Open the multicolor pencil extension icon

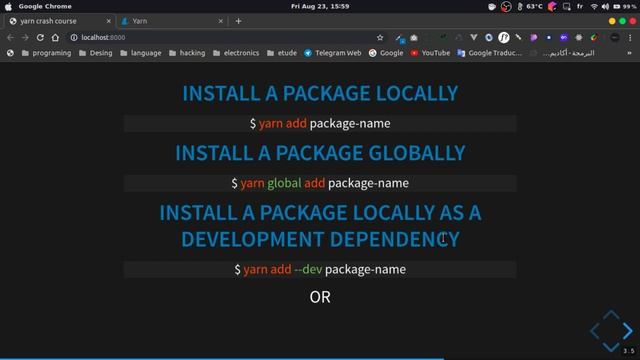click(594, 38)
